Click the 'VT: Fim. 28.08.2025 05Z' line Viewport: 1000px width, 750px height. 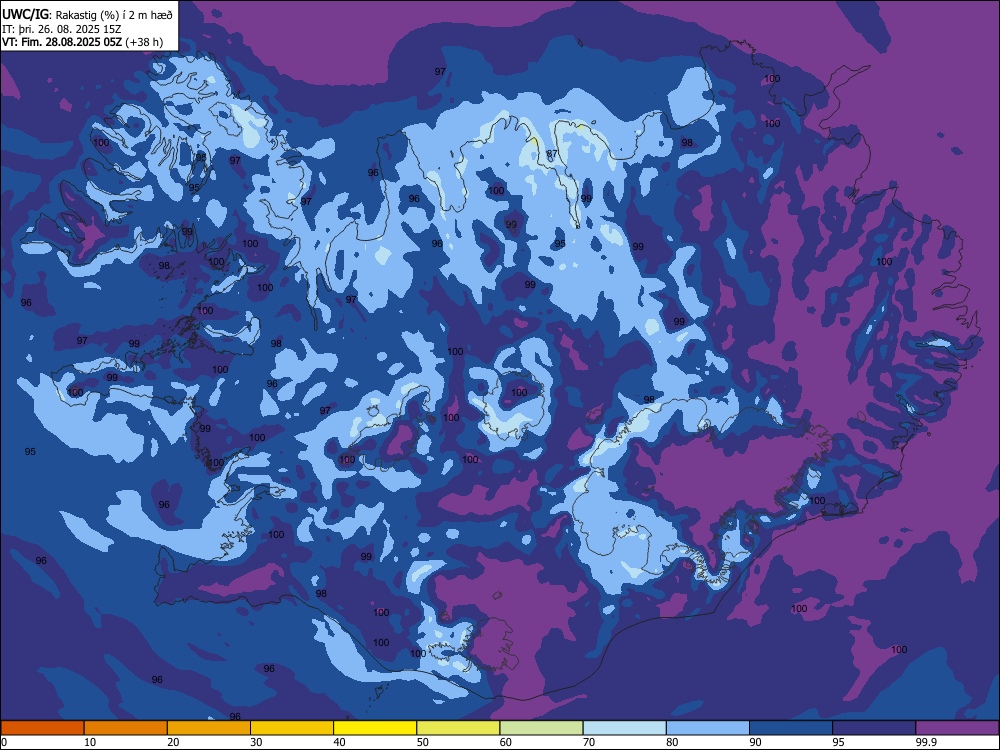[x=62, y=42]
